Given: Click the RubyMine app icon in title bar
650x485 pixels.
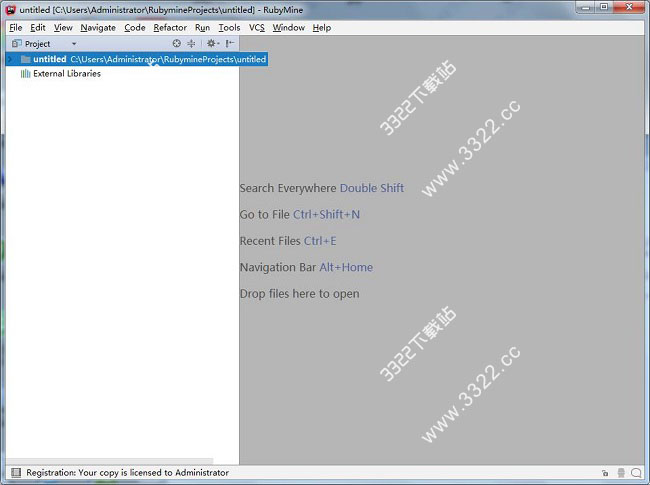Looking at the screenshot, I should (x=11, y=10).
